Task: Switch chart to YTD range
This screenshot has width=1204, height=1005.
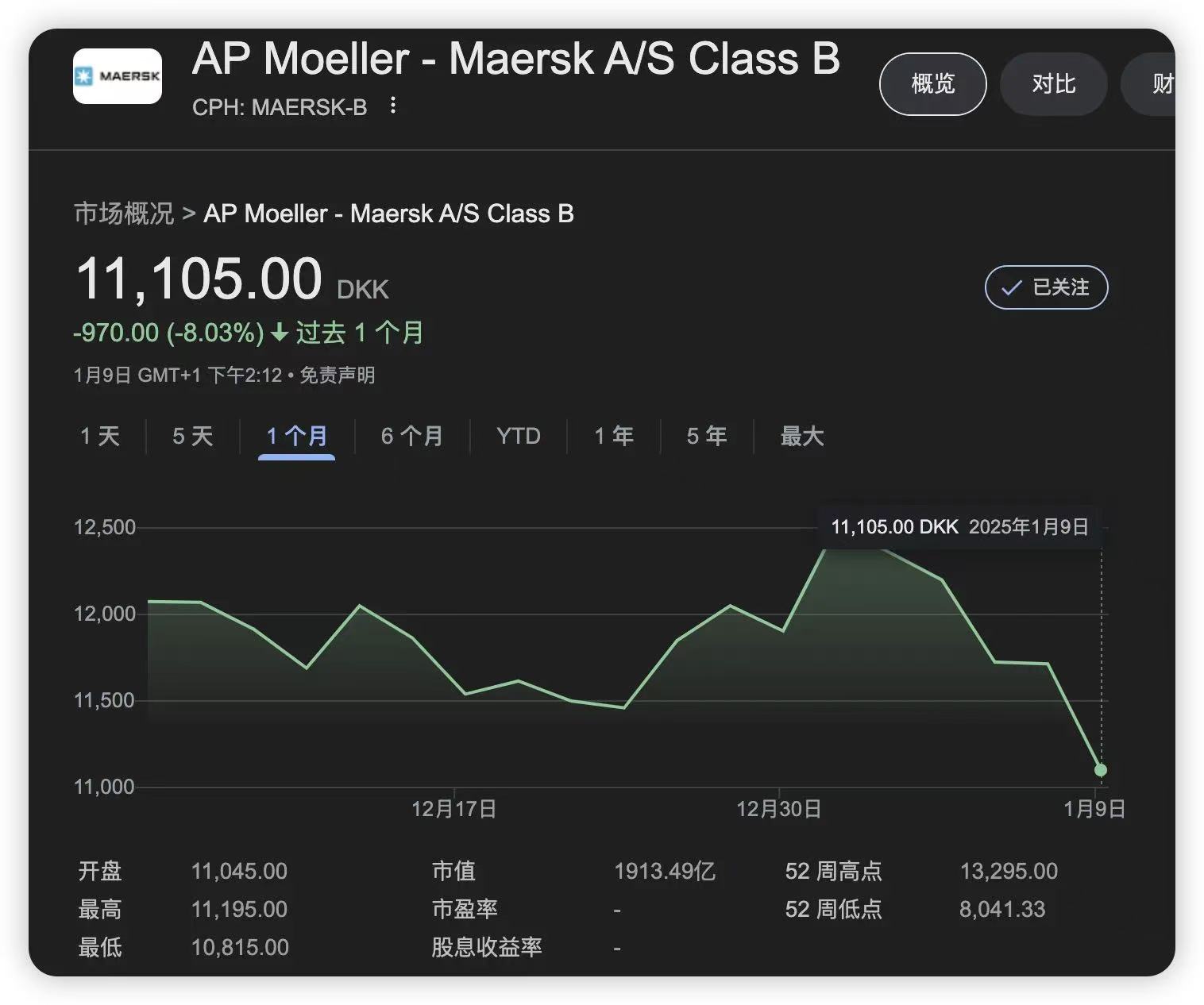Action: [x=518, y=436]
